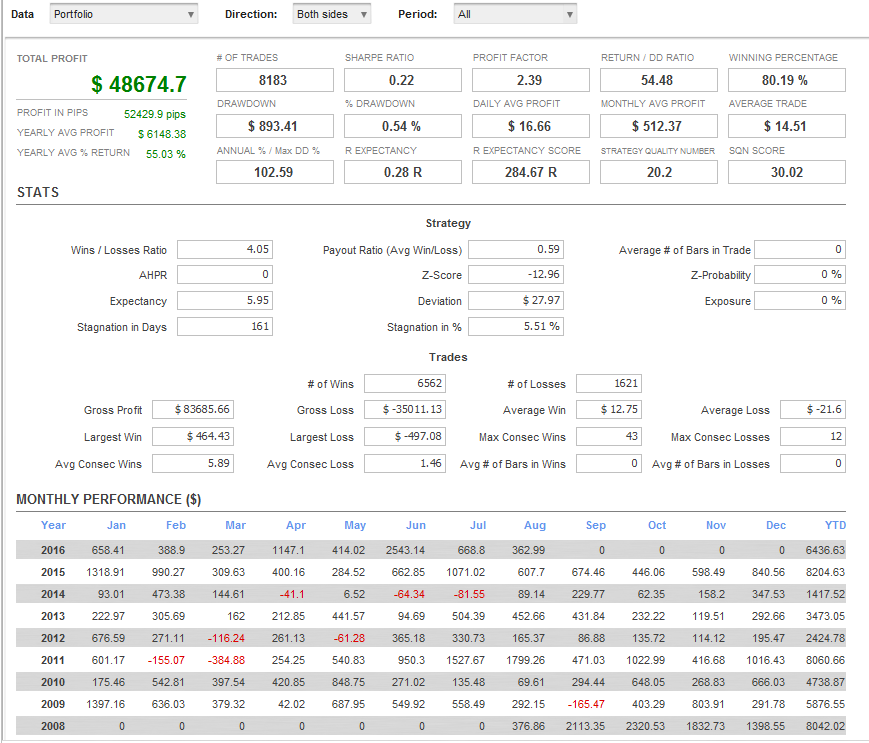Click 2014 April loss -41.1

pos(292,595)
